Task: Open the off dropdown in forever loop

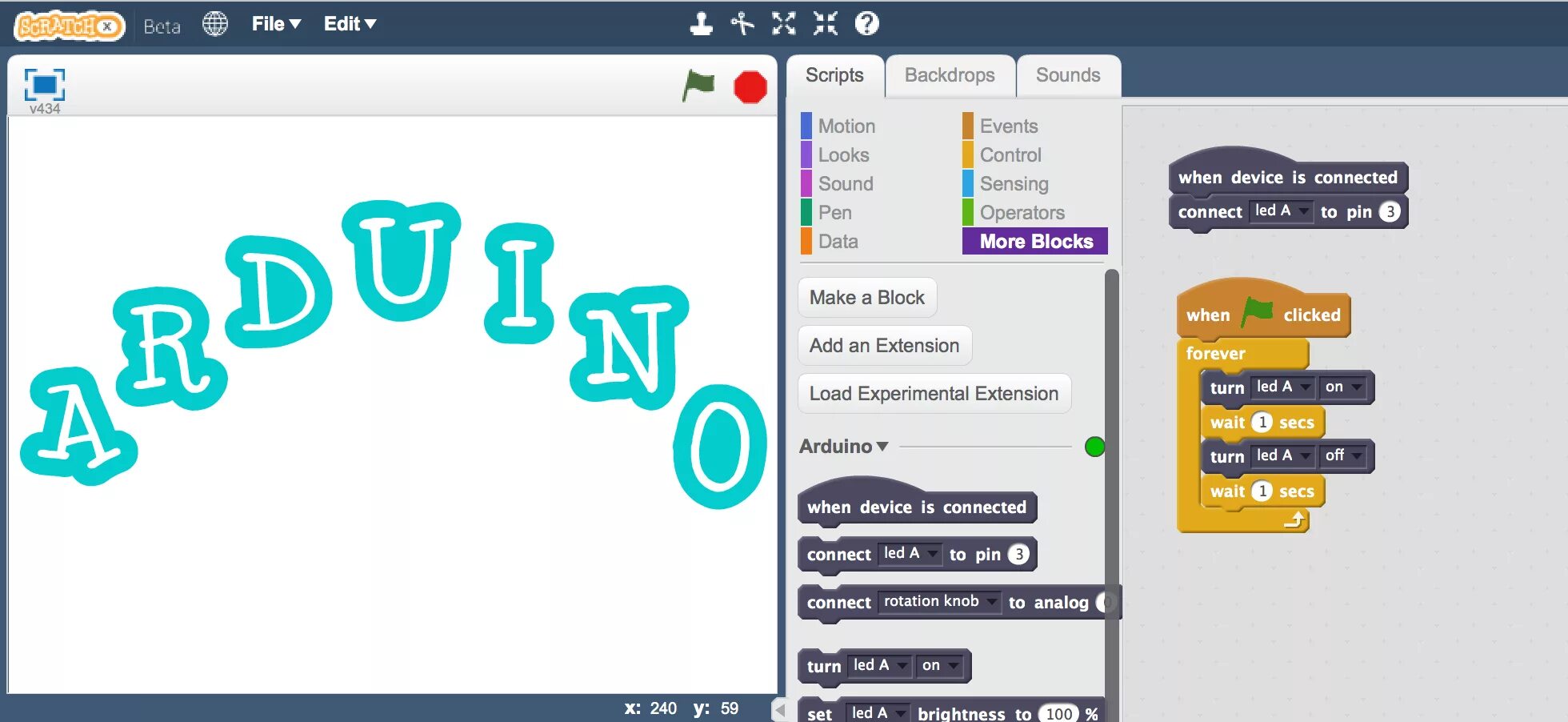Action: click(x=1342, y=456)
